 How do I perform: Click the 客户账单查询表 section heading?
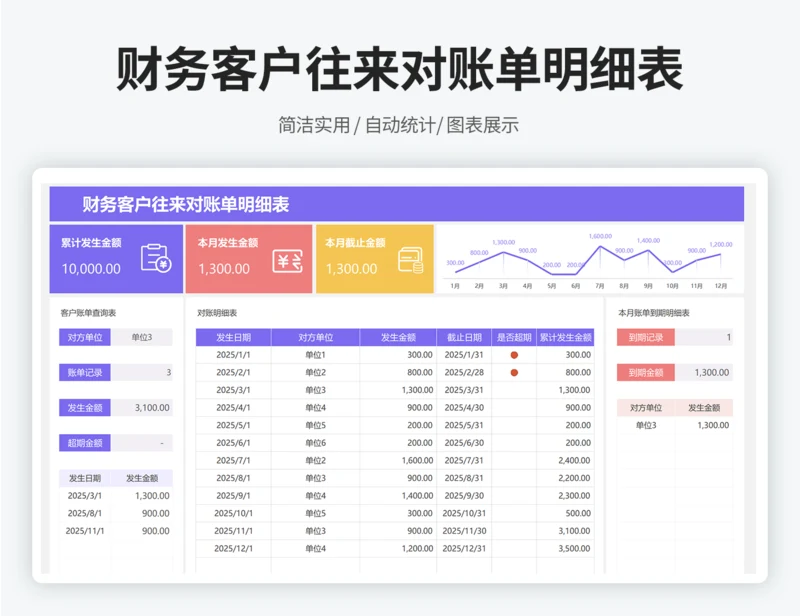point(88,313)
